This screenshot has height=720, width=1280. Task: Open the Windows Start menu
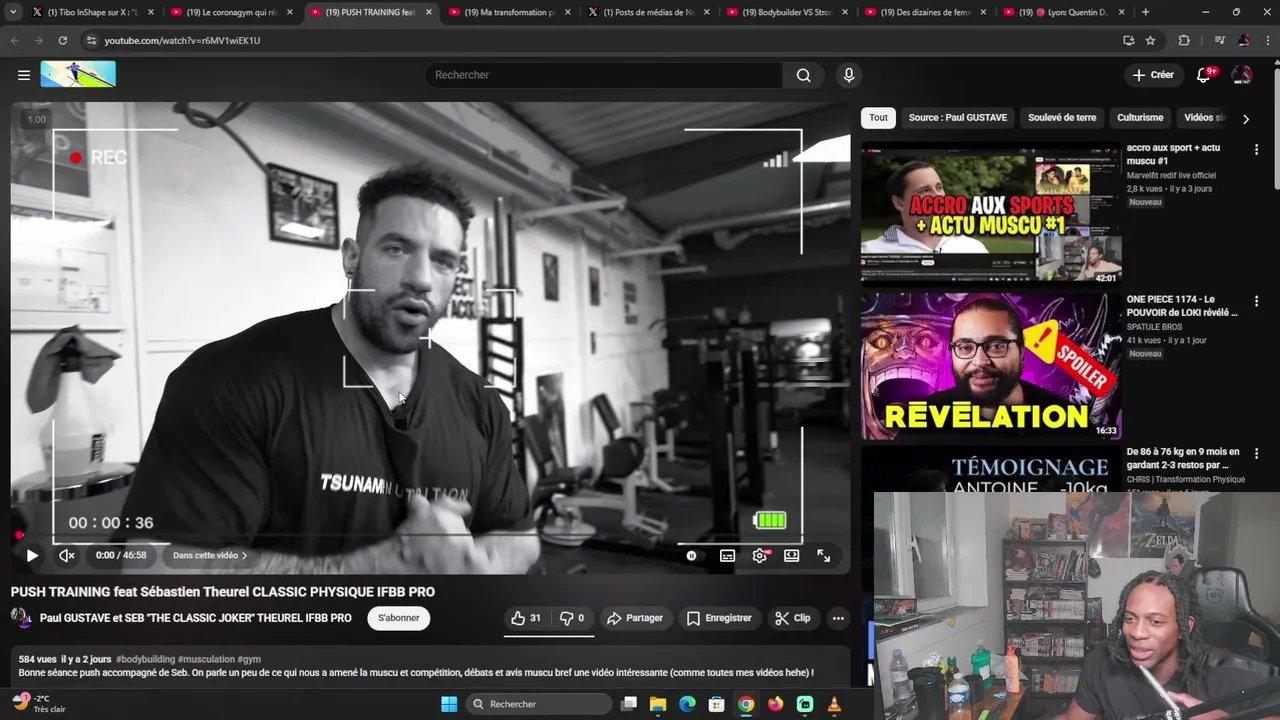point(449,704)
